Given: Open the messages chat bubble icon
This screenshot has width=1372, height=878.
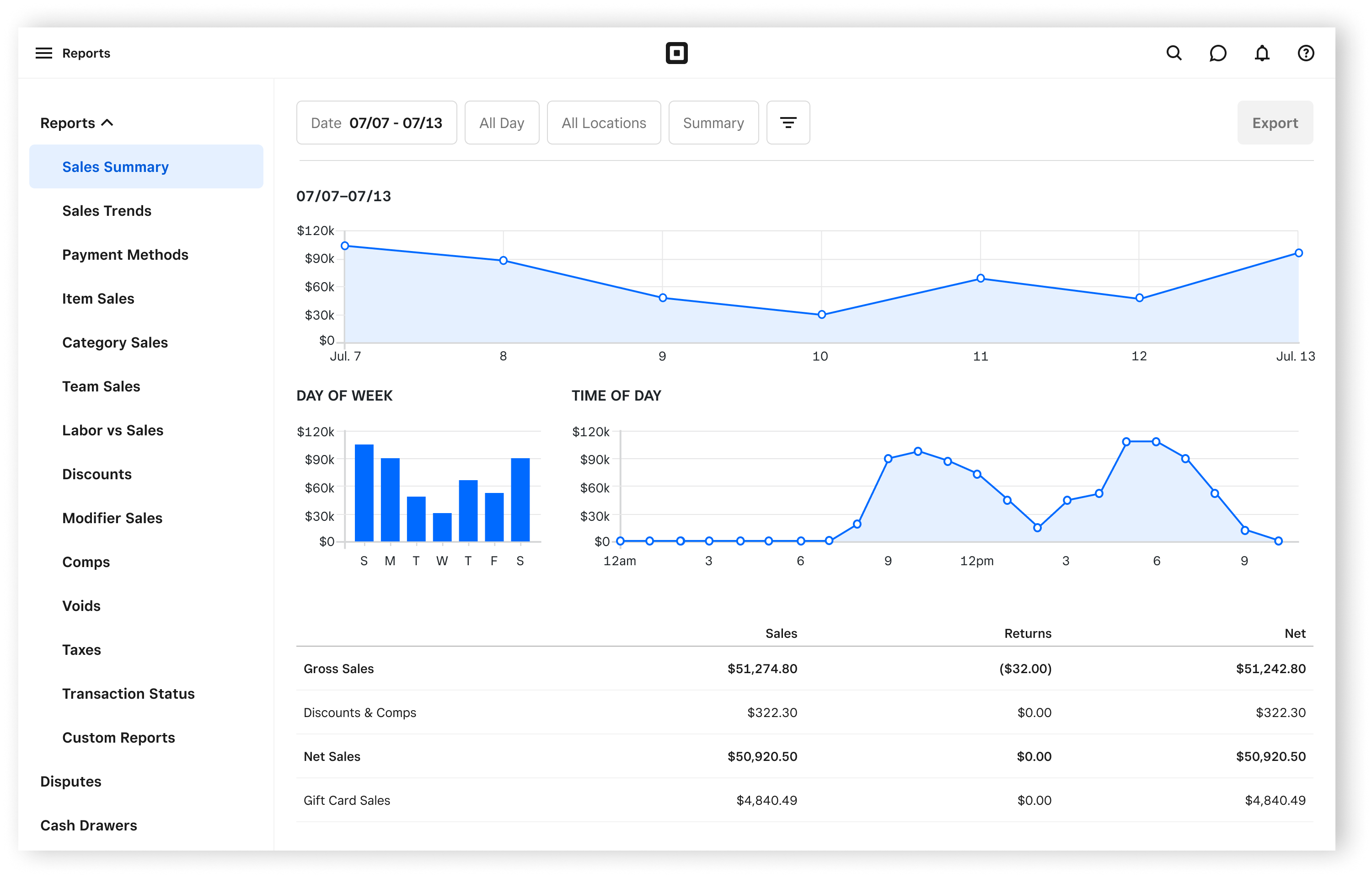Looking at the screenshot, I should [x=1217, y=53].
